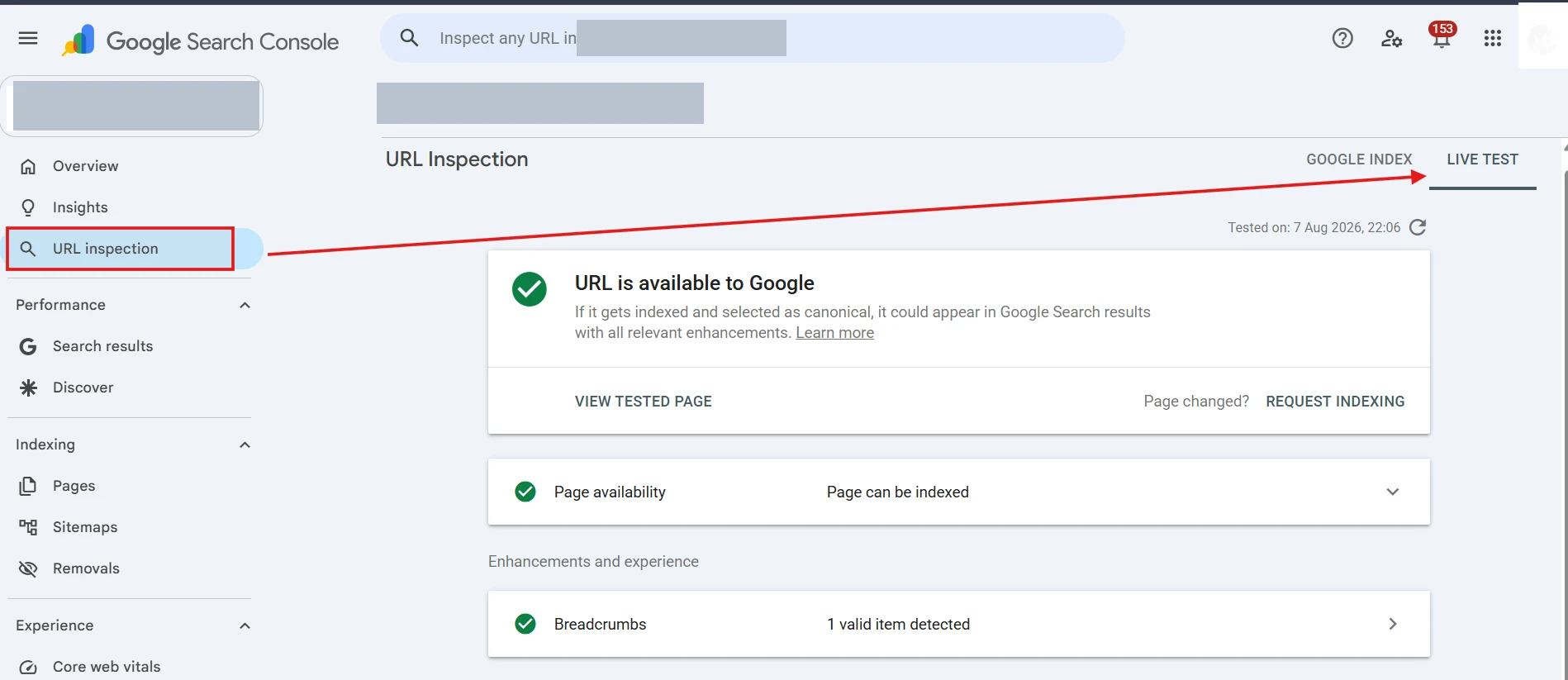Click the URL inspection magnifier icon in sidebar
The image size is (1568, 680).
[x=28, y=249]
